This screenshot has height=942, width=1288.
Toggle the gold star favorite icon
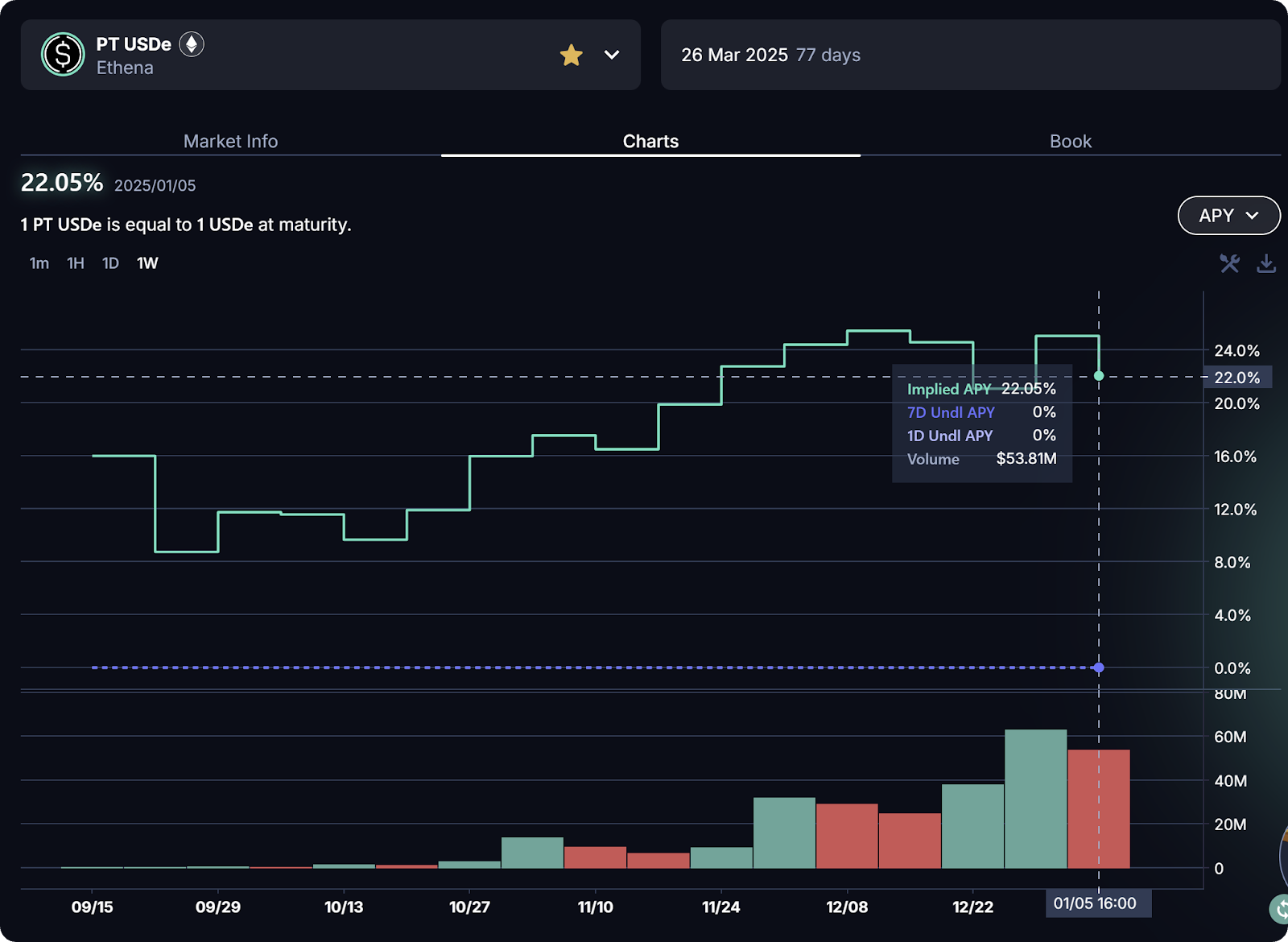pyautogui.click(x=571, y=55)
